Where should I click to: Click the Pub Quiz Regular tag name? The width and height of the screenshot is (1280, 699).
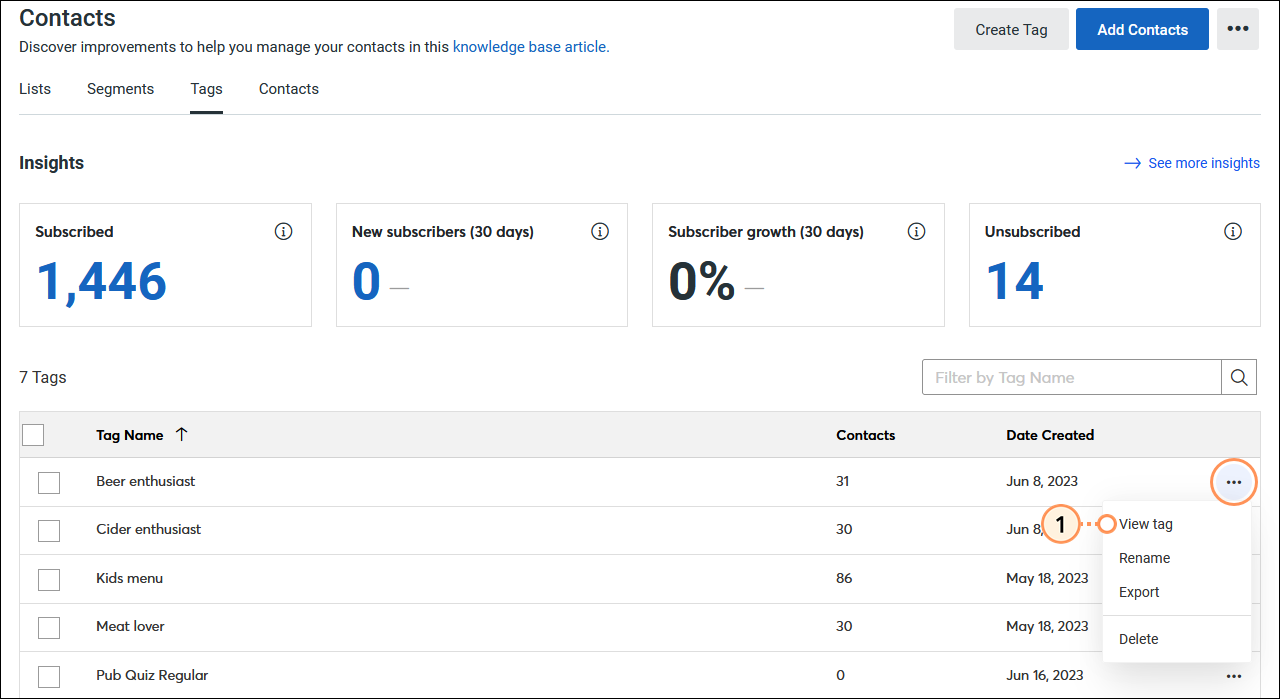tap(152, 675)
